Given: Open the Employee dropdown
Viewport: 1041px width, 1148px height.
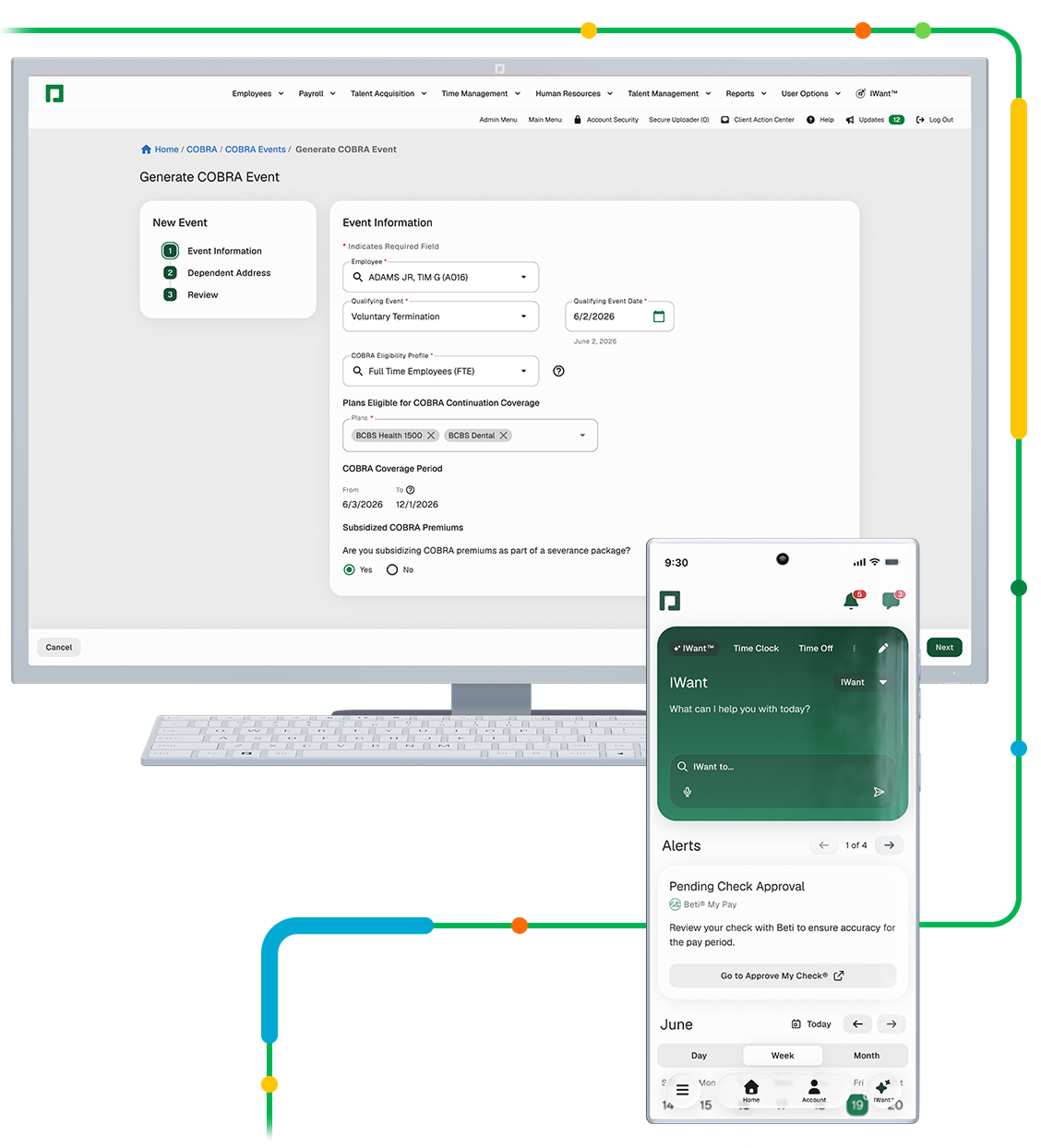Looking at the screenshot, I should pyautogui.click(x=440, y=277).
